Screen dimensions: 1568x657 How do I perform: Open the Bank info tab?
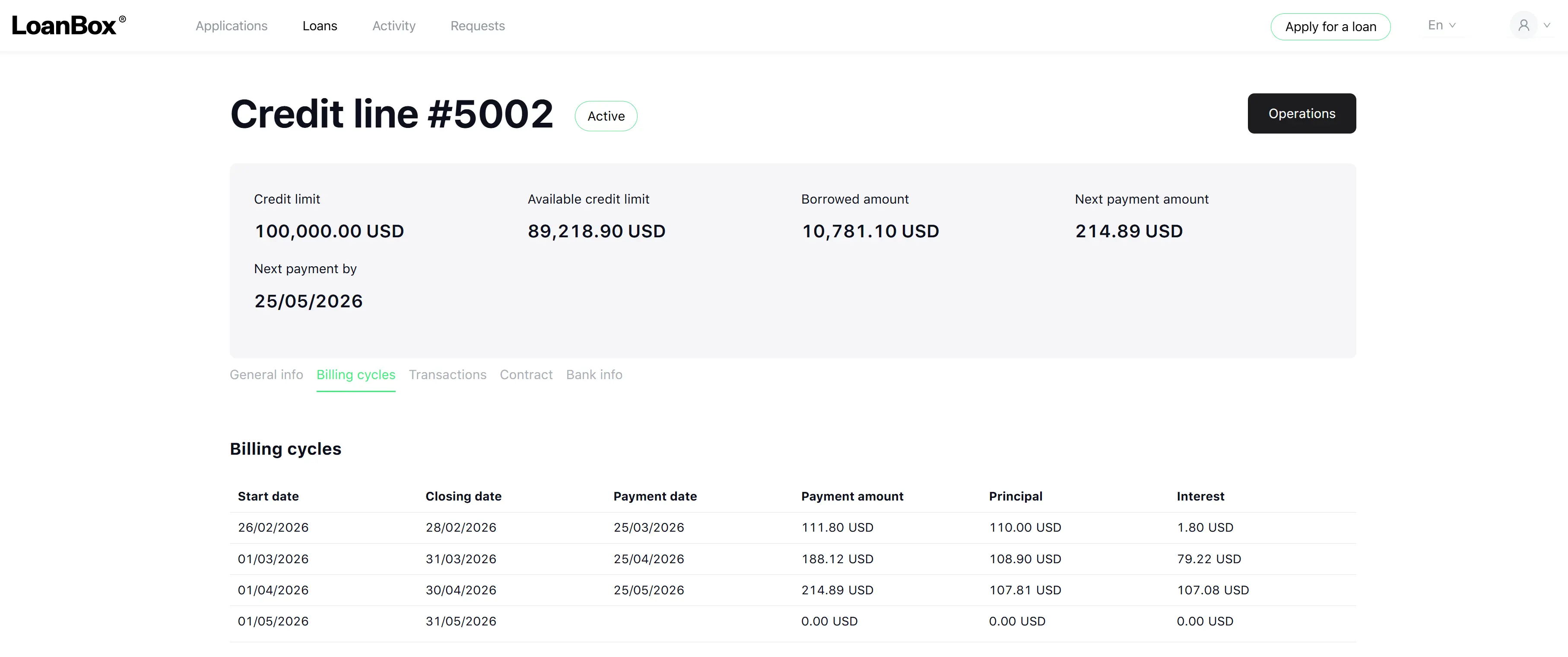tap(594, 374)
